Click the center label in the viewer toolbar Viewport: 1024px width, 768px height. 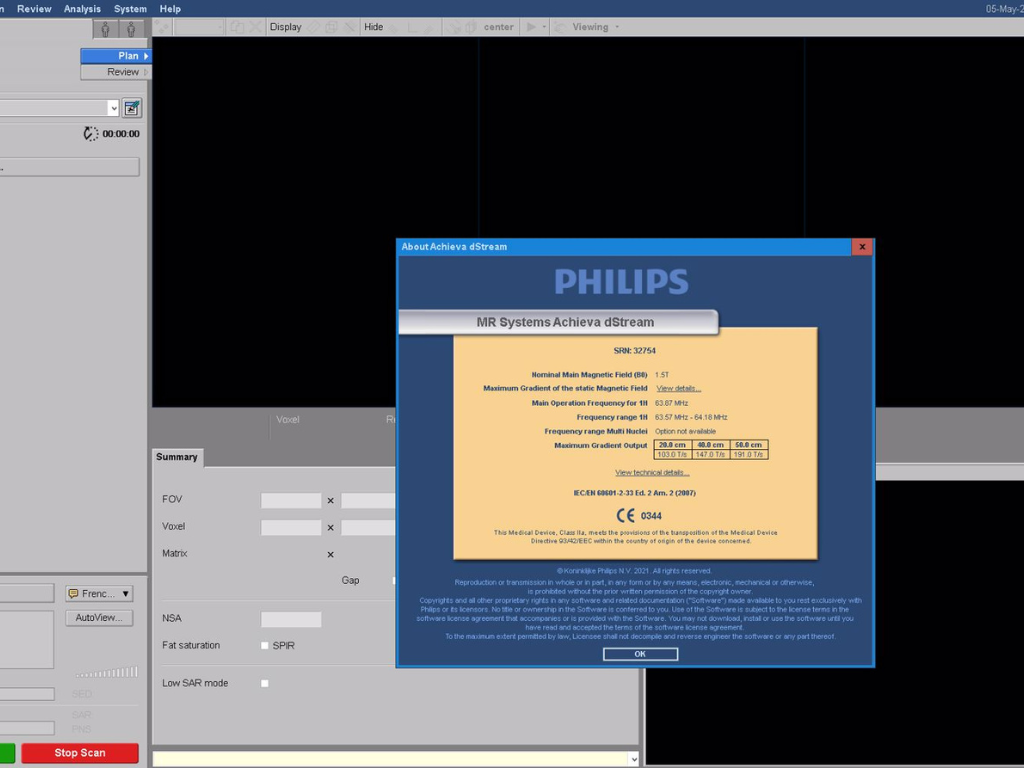click(x=498, y=27)
